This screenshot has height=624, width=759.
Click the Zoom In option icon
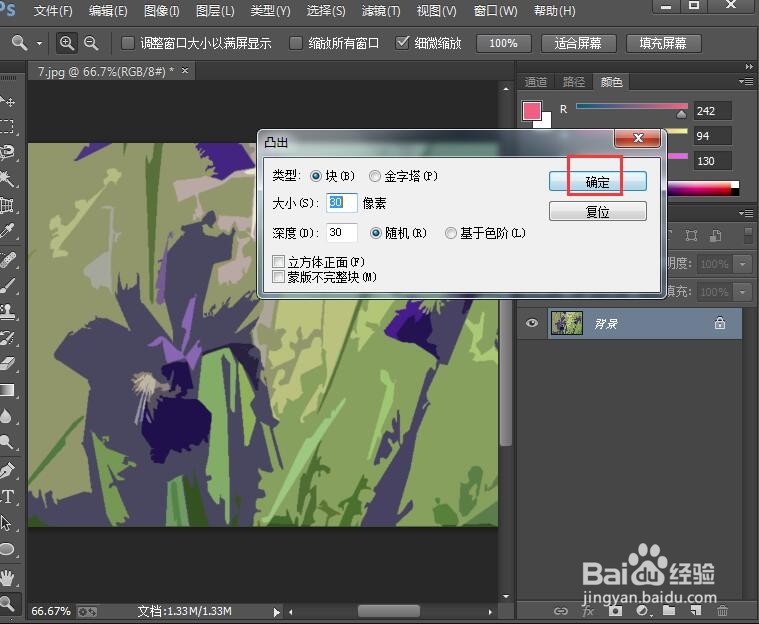click(67, 43)
